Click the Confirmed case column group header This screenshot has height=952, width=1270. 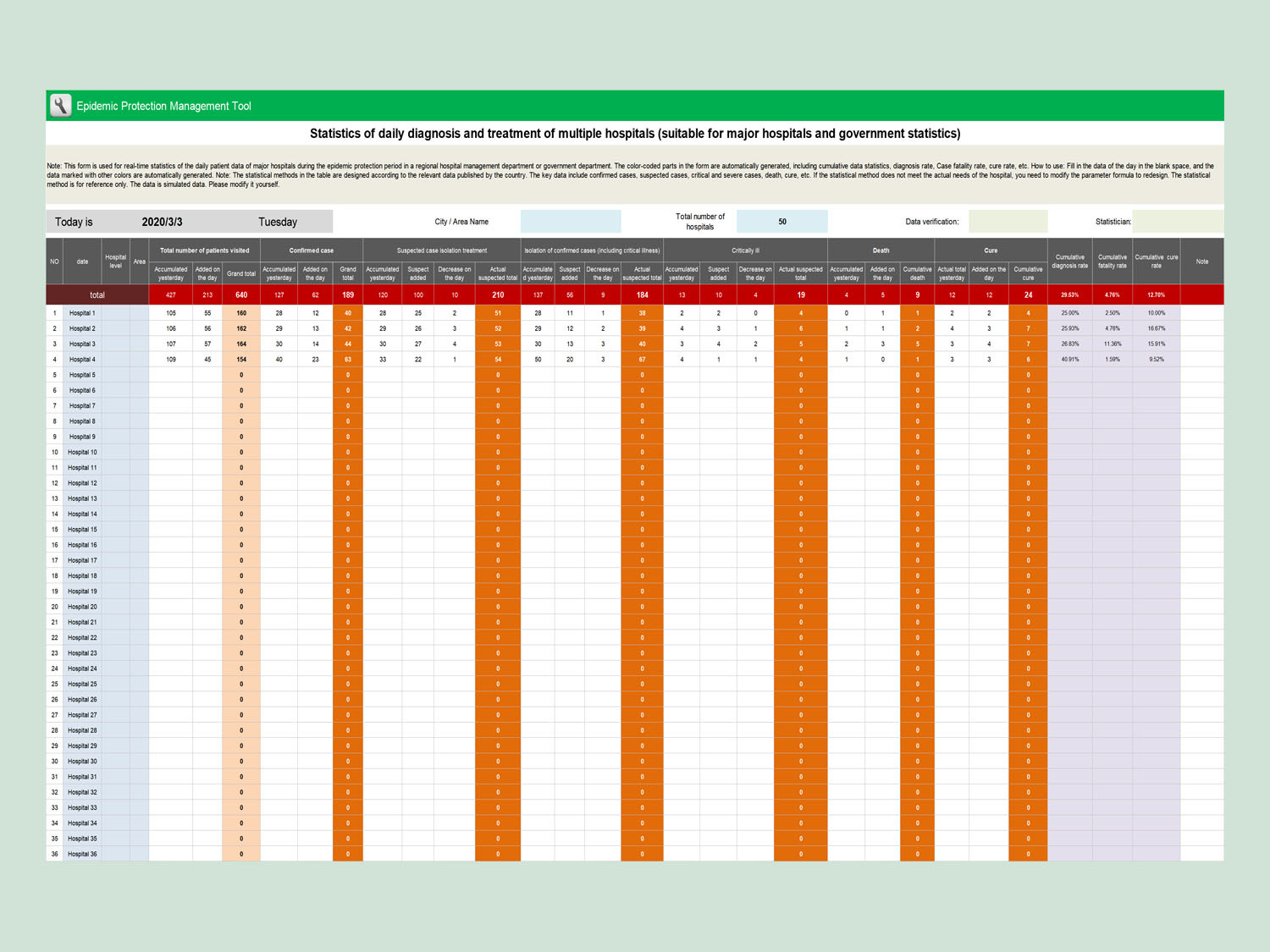tap(311, 250)
